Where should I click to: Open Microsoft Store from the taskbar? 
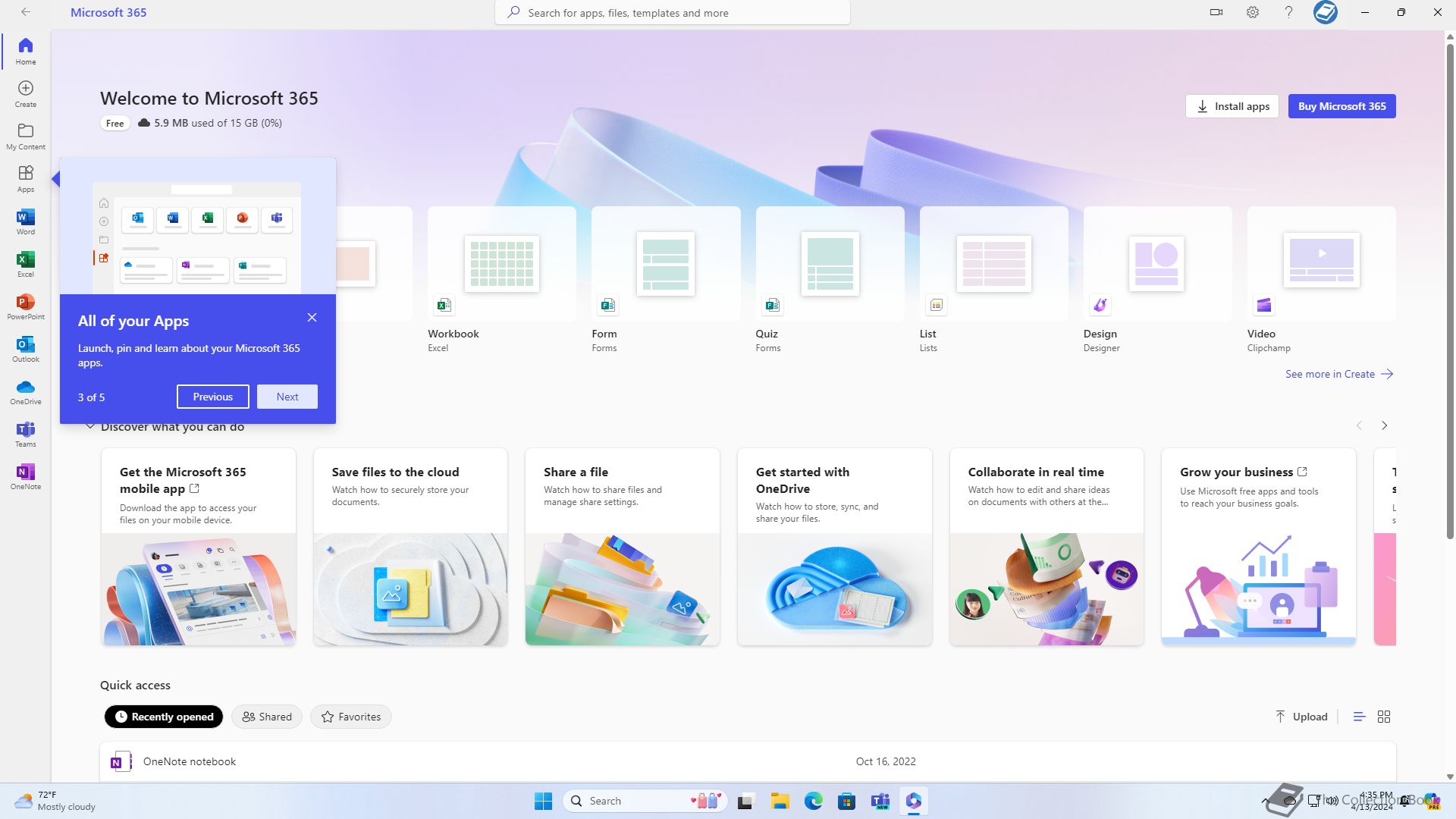click(x=846, y=801)
